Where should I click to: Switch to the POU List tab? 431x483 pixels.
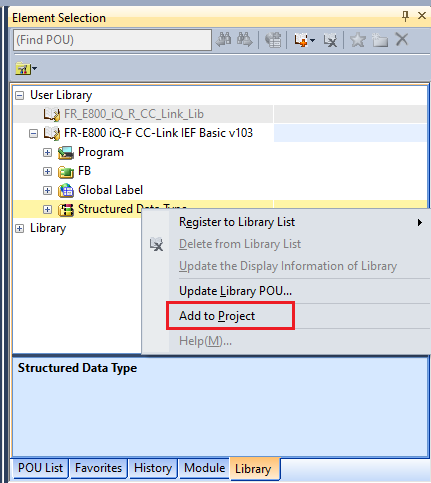[40, 468]
